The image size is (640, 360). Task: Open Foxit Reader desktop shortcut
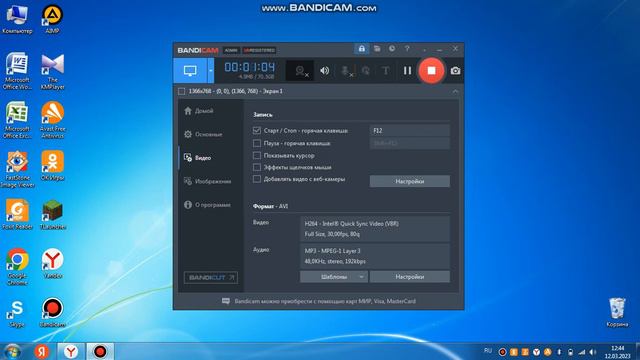pyautogui.click(x=17, y=214)
